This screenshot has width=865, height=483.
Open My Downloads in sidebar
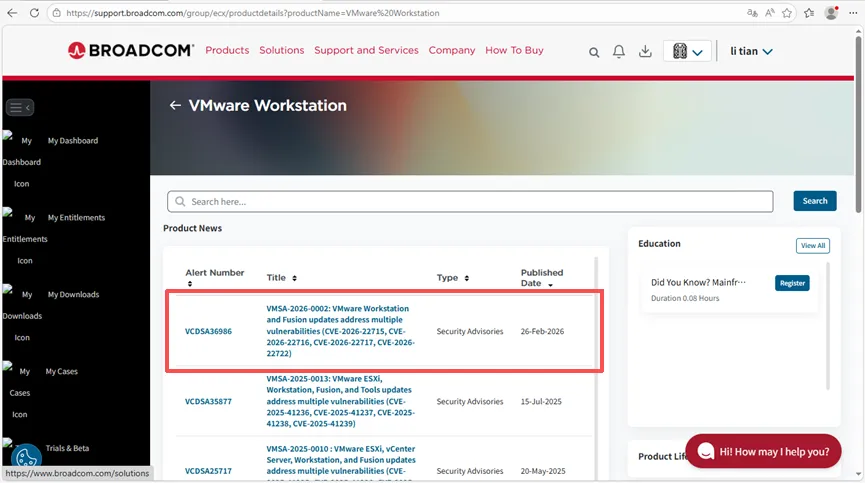click(73, 294)
